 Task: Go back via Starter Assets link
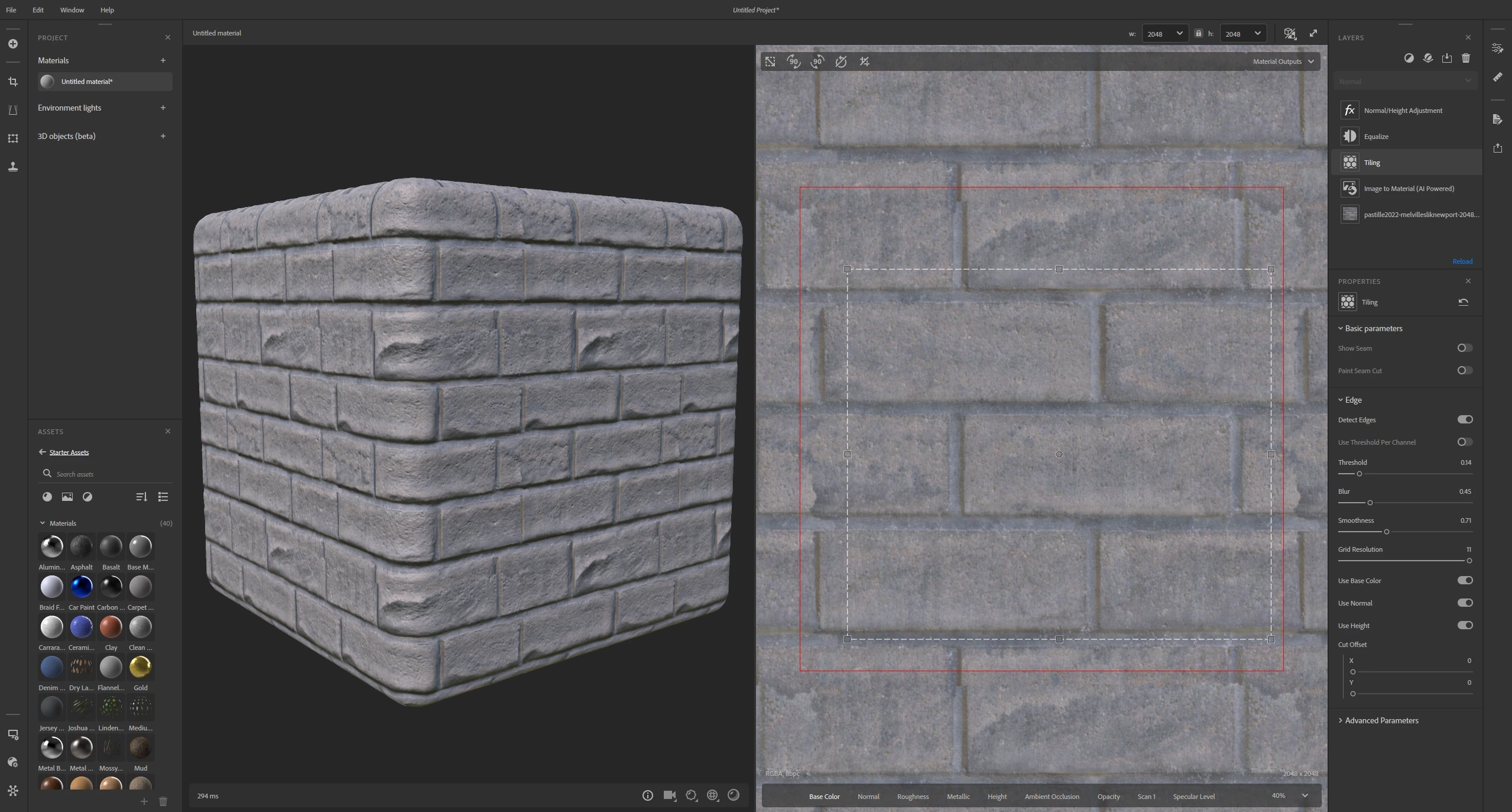69,452
